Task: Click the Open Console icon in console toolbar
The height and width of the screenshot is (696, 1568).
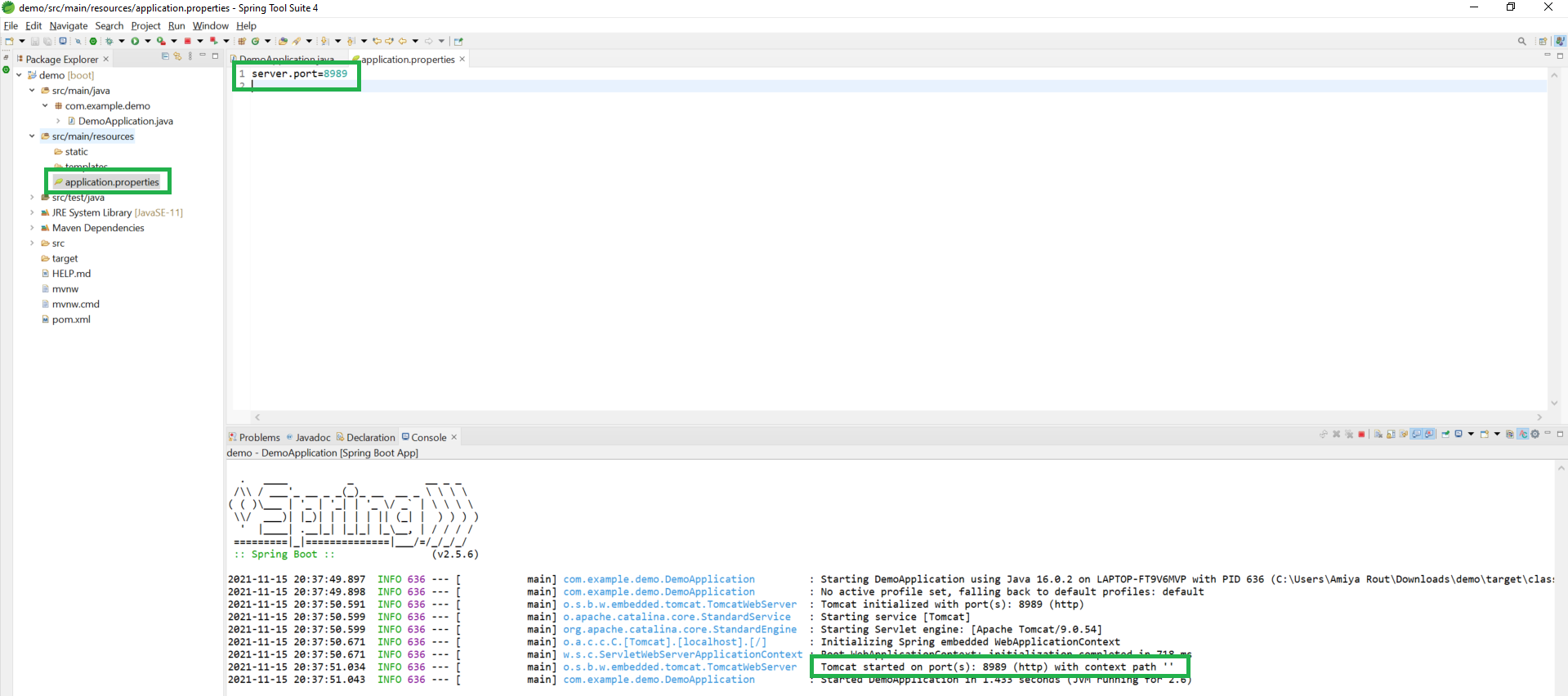Action: click(x=1485, y=435)
